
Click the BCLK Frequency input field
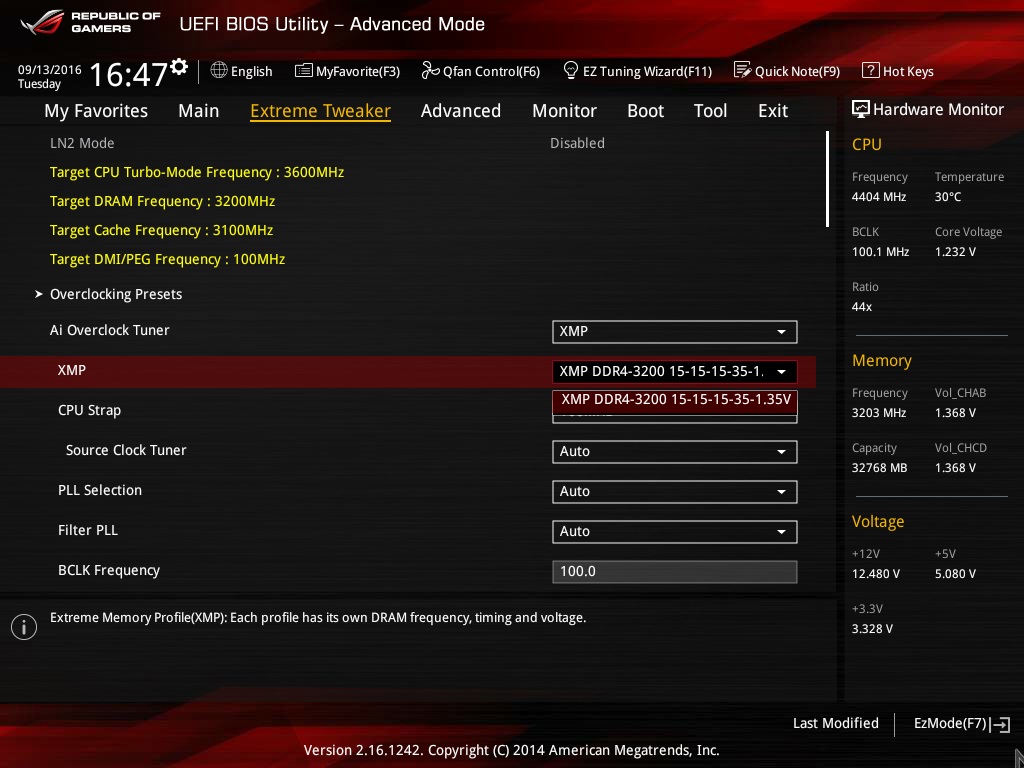pyautogui.click(x=675, y=571)
